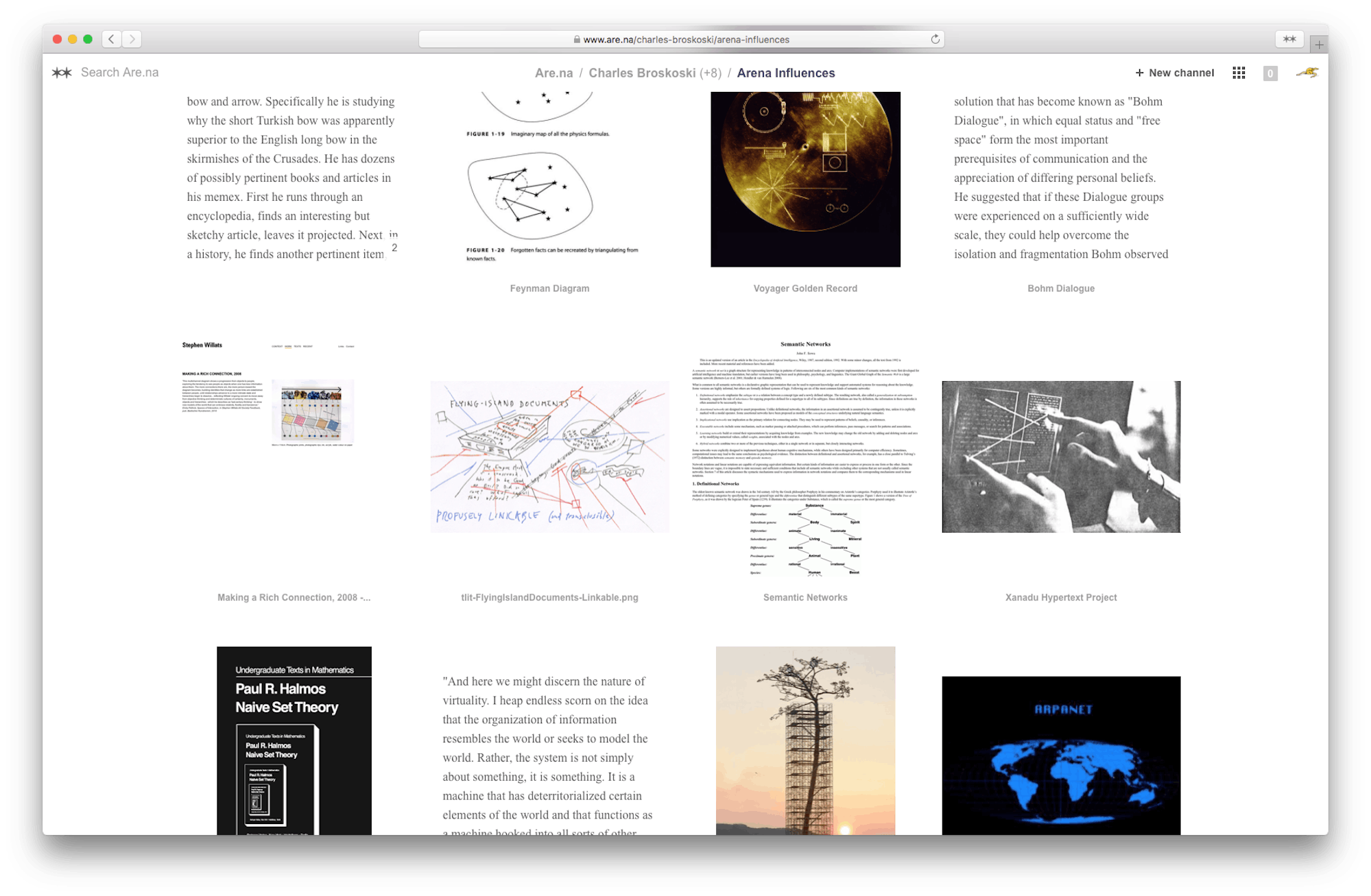Open Charles Broskoski breadcrumb link
1371x896 pixels.
[x=642, y=73]
